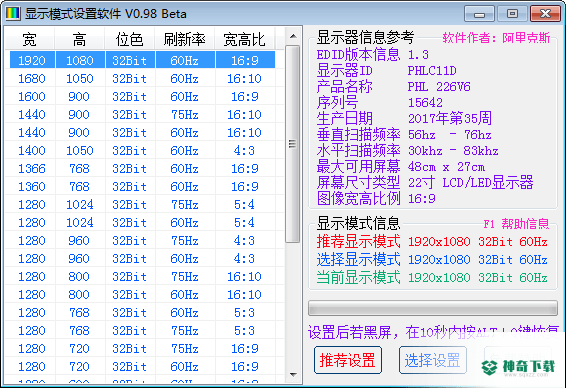The width and height of the screenshot is (566, 388).
Task: Click the vertical scrollbar thumb
Action: (293, 144)
